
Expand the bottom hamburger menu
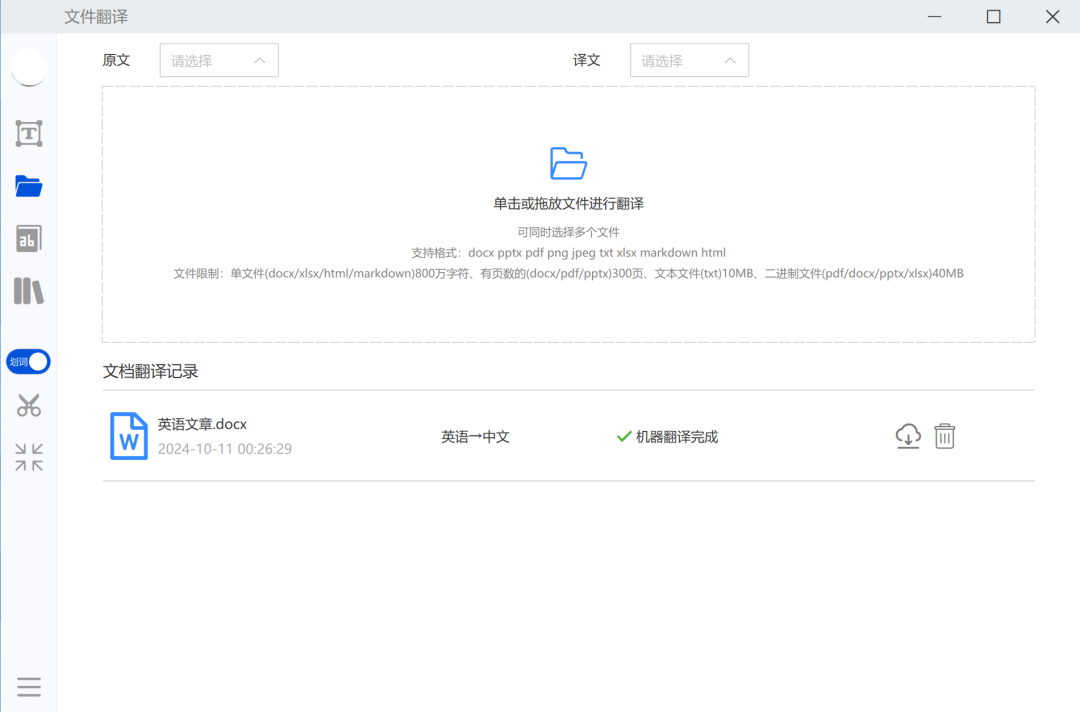coord(28,687)
